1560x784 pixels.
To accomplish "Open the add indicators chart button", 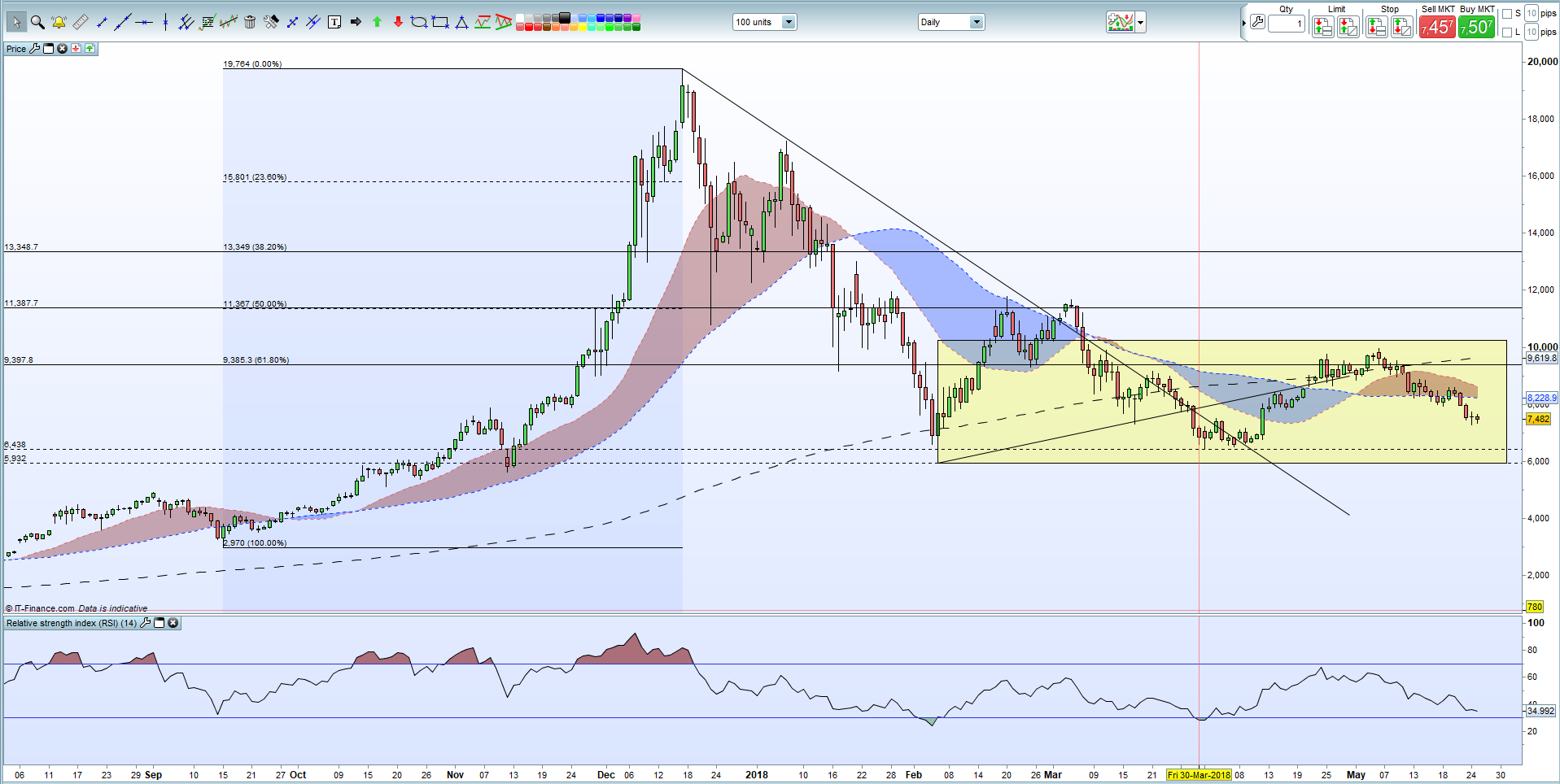I will pos(1121,23).
